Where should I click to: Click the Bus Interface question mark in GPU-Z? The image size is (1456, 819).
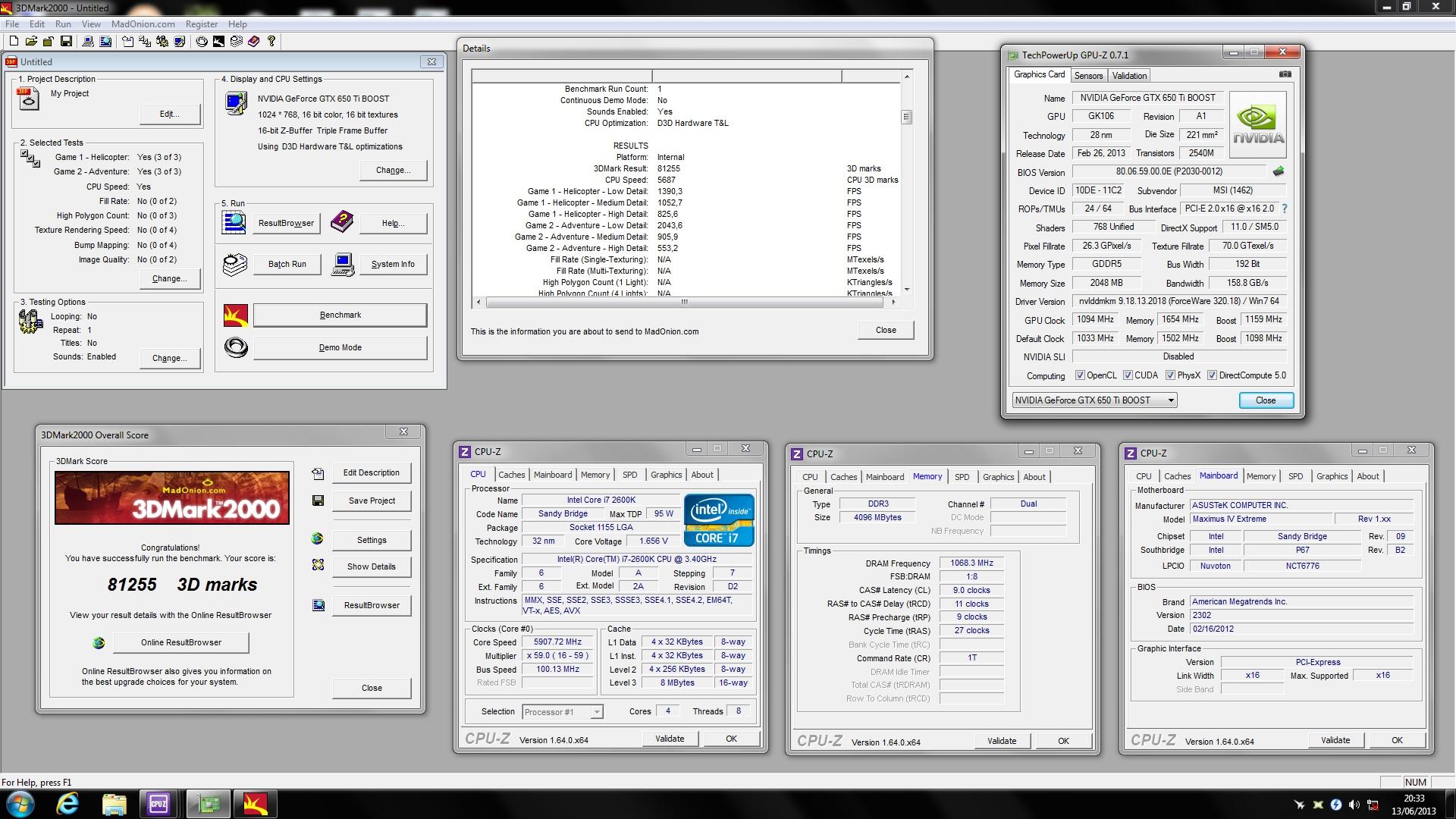click(1284, 209)
